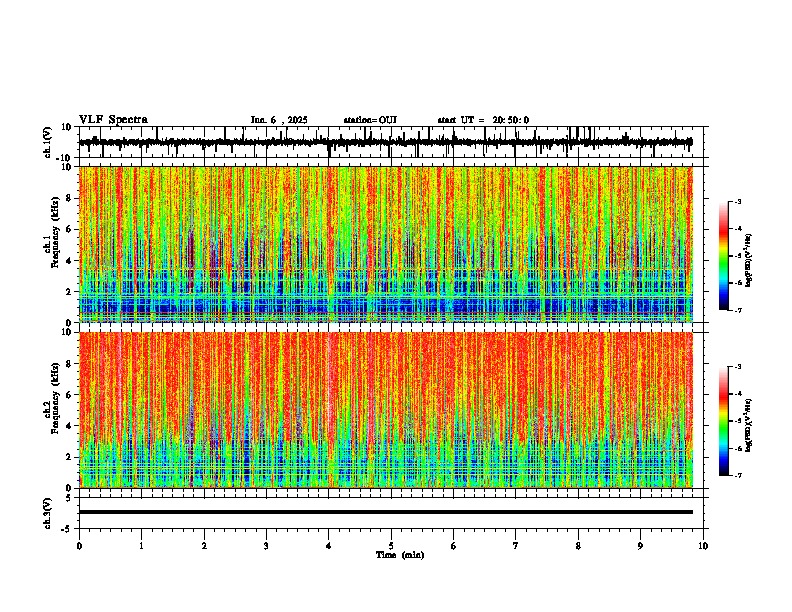Viewport: 792px width, 612px height.
Task: Click the "6" kHz tick of the ch.2 spectrogram
Action: (69, 395)
